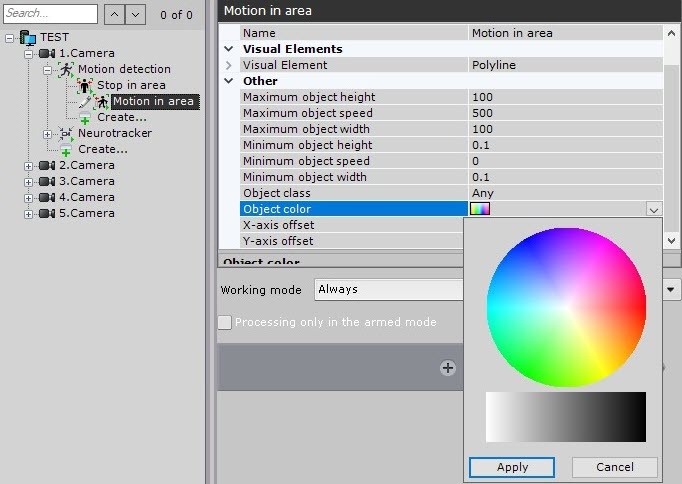Viewport: 682px width, 484px height.
Task: Click the Neurotracker icon in tree
Action: [x=66, y=133]
